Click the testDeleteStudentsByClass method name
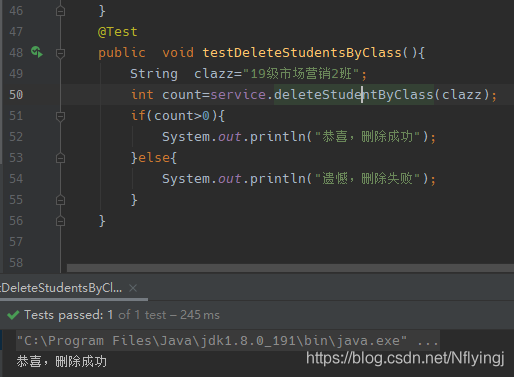 click(x=302, y=53)
